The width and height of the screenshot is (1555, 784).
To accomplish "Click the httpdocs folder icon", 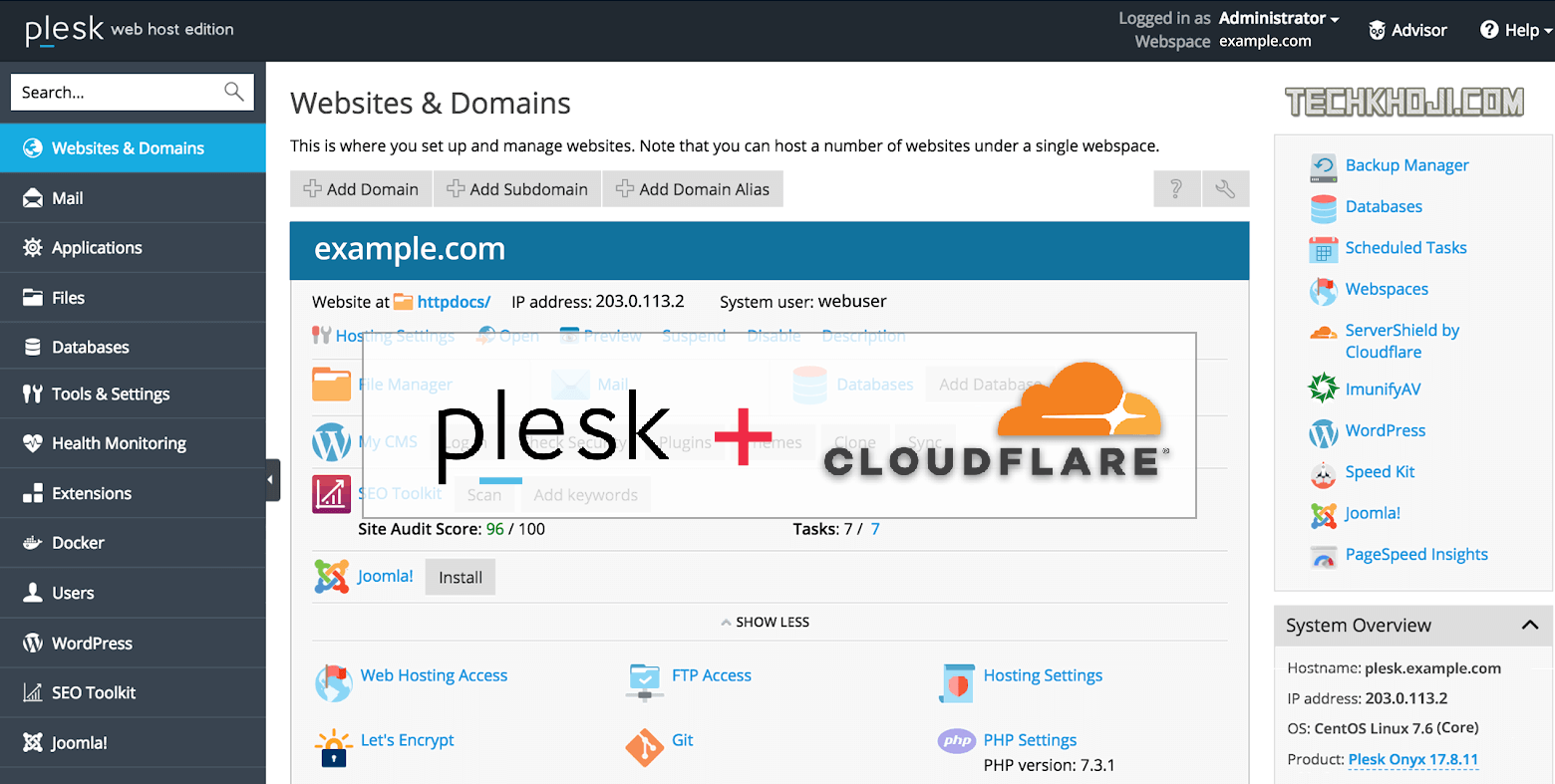I will click(x=404, y=301).
